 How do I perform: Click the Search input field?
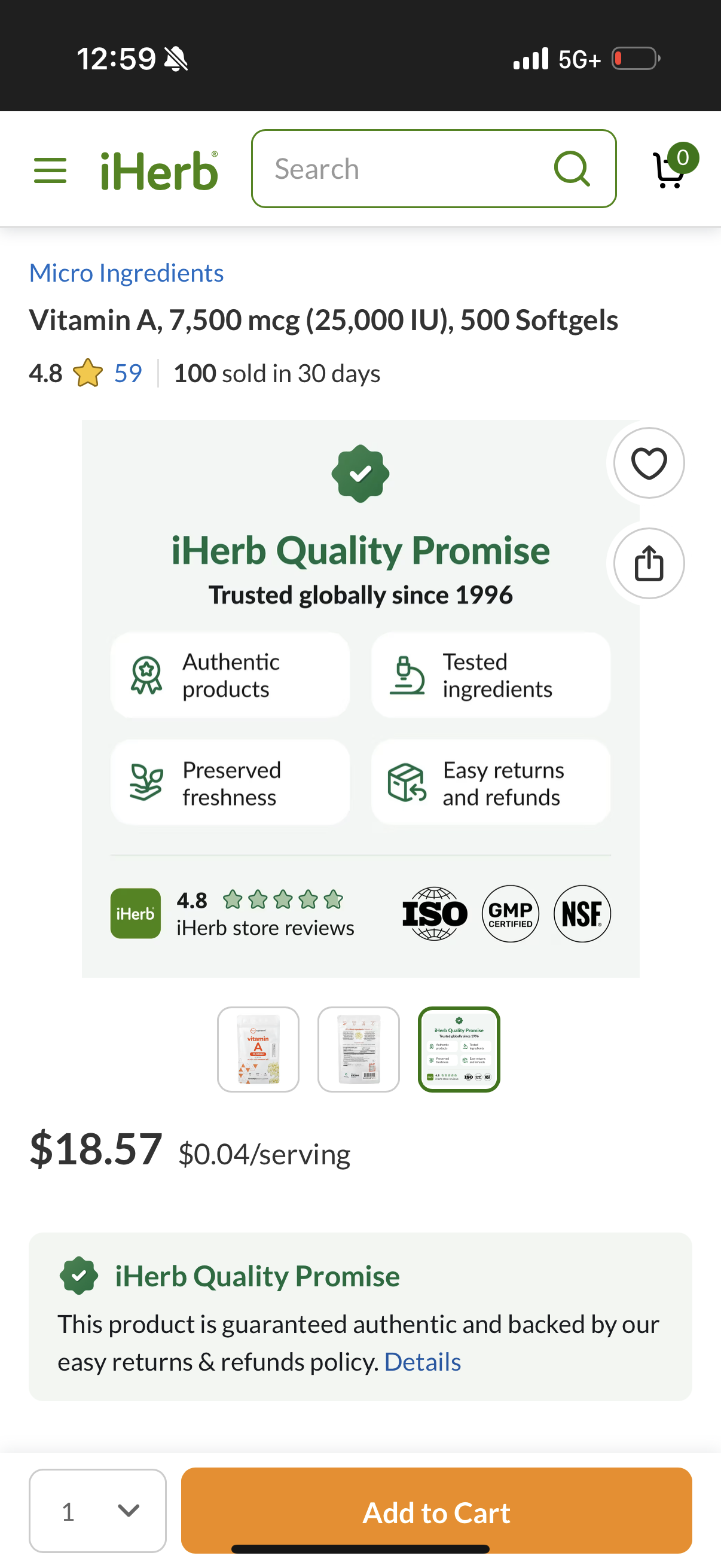click(434, 169)
